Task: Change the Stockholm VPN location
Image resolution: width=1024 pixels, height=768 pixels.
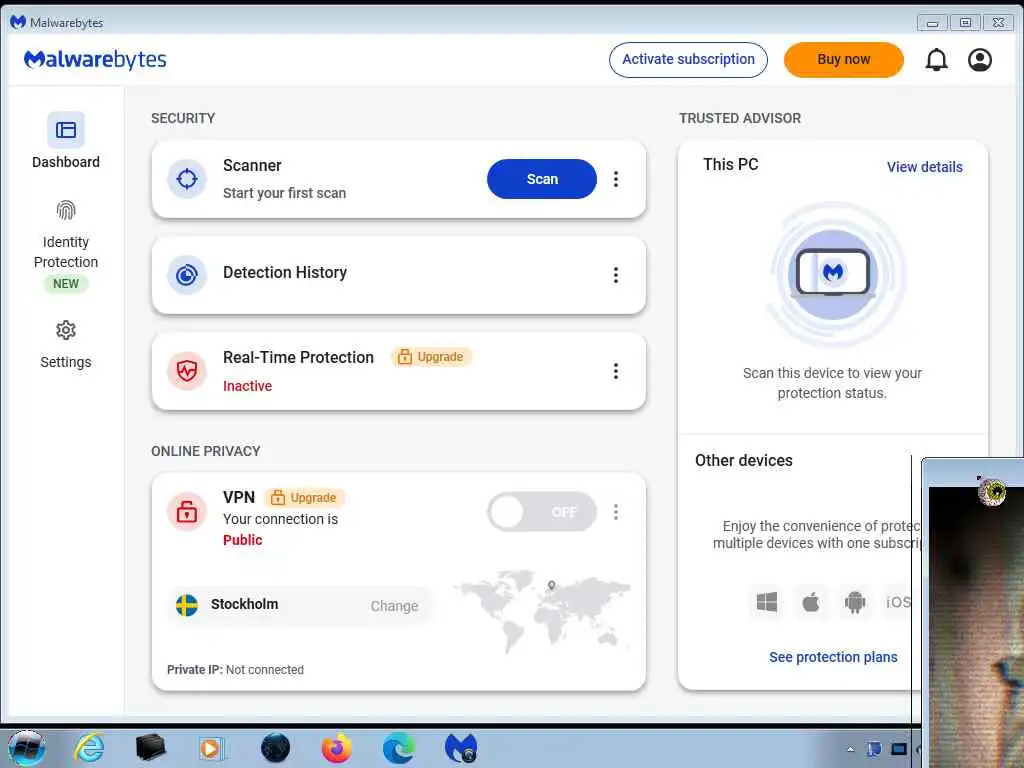Action: [394, 606]
